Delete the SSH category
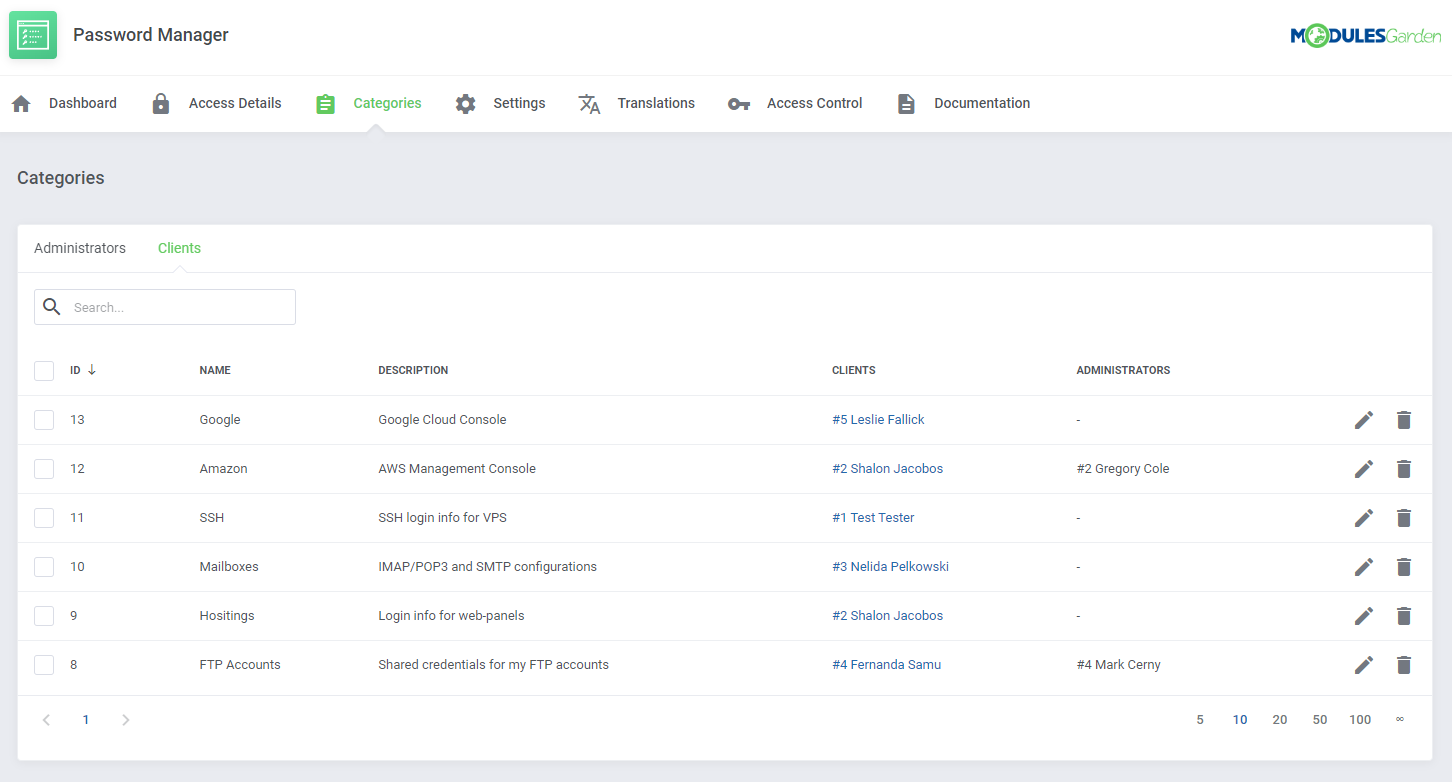The height and width of the screenshot is (782, 1452). click(x=1404, y=518)
